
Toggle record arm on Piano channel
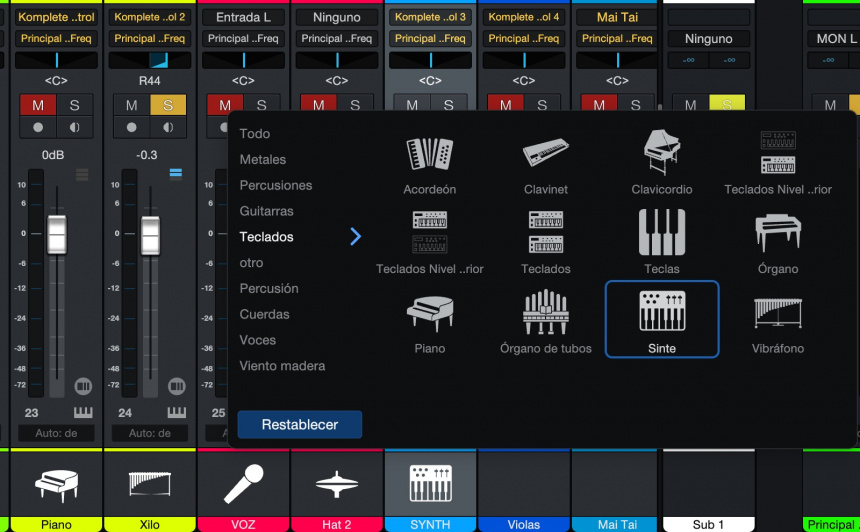[38, 127]
